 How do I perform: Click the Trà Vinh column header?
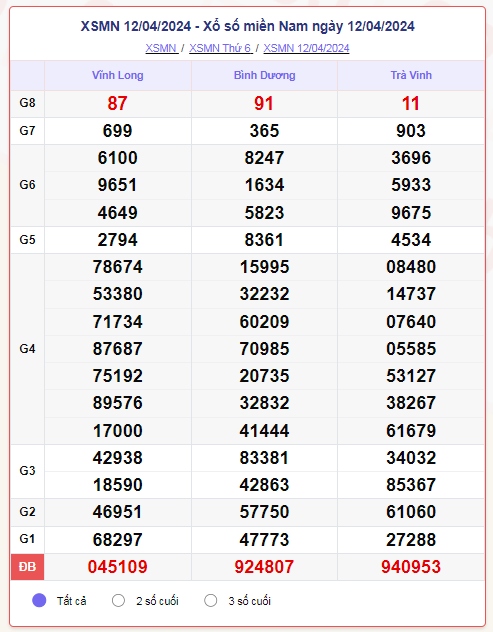(x=411, y=75)
